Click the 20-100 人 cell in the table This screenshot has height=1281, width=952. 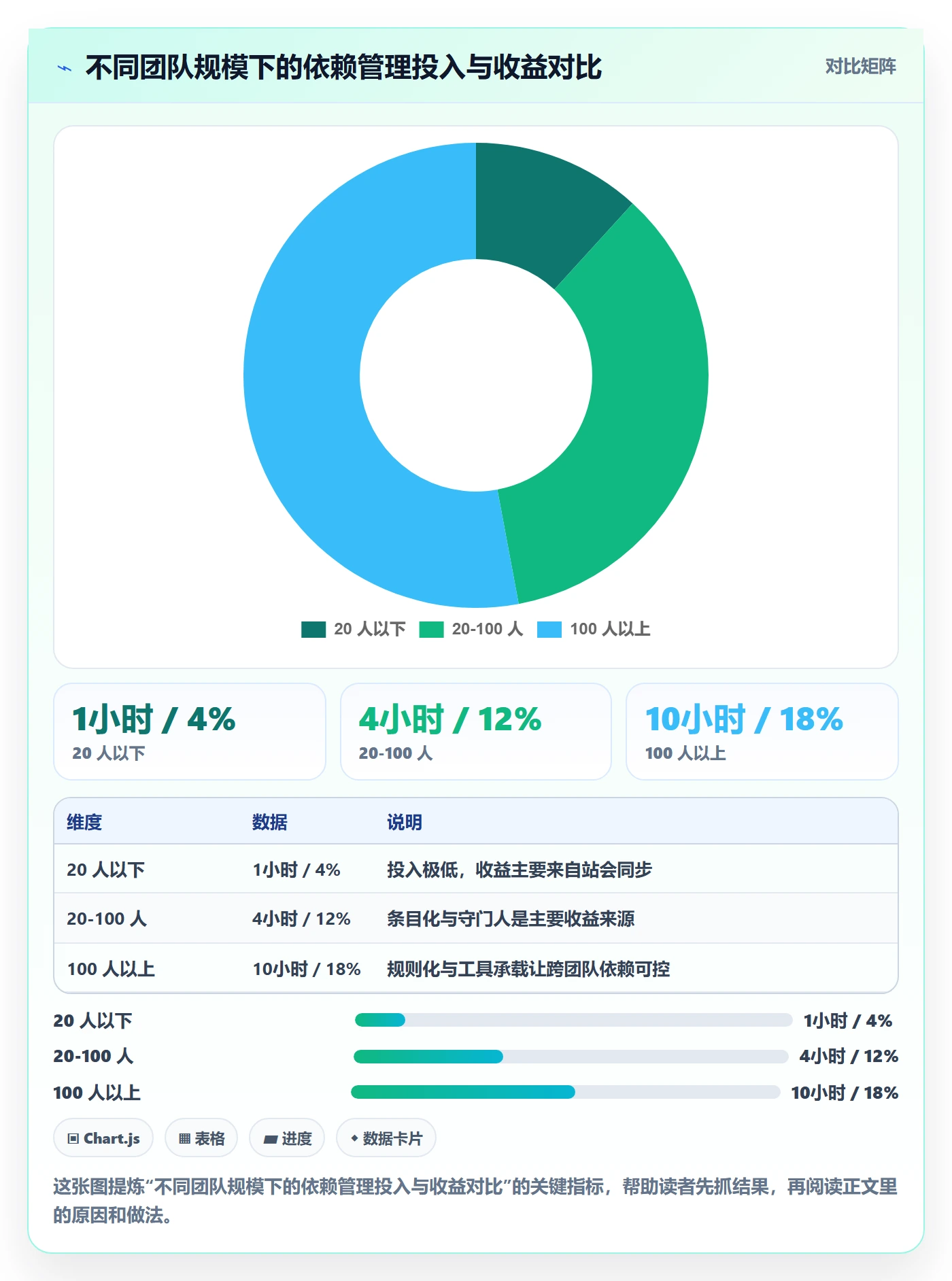click(x=107, y=919)
